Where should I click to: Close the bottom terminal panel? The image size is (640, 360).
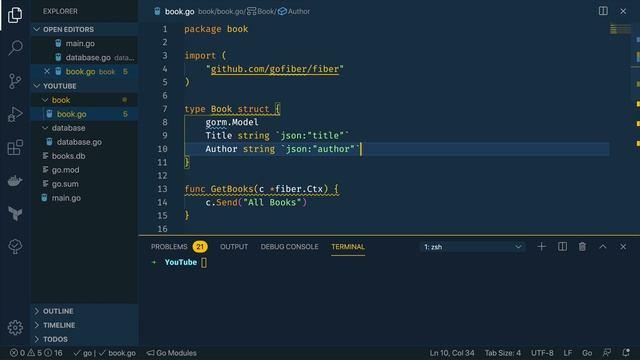623,247
